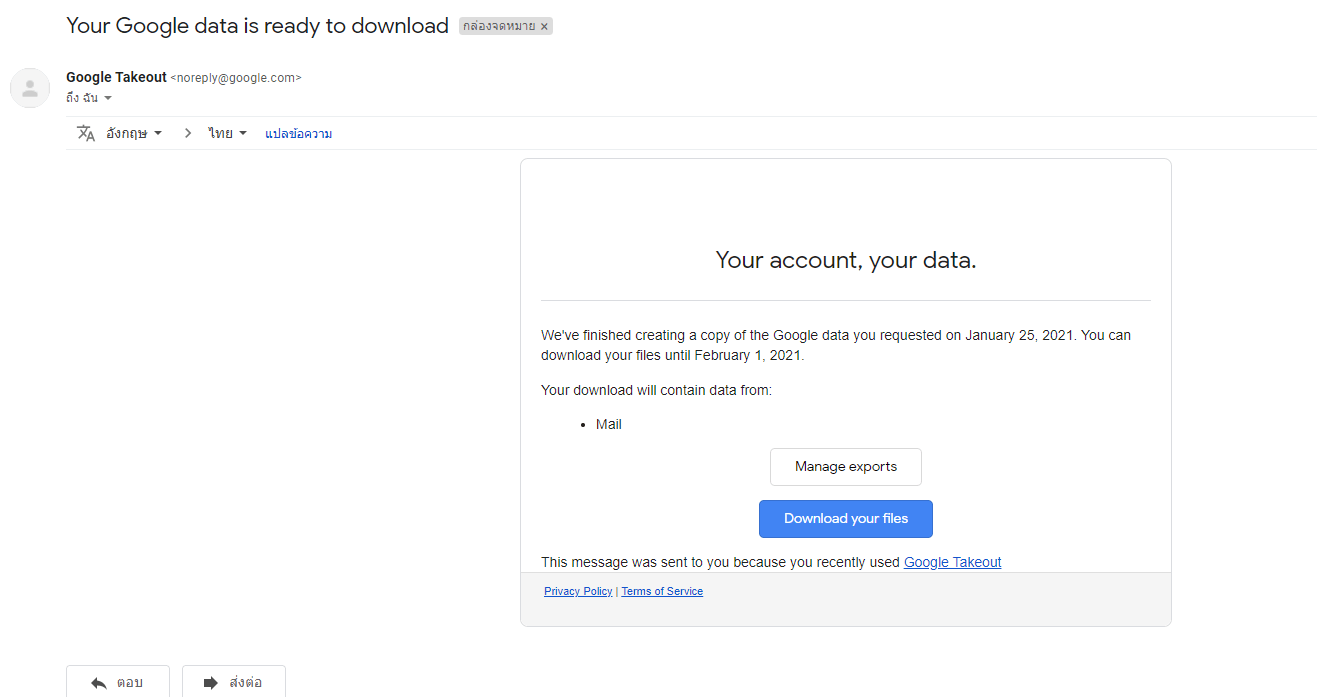The width and height of the screenshot is (1317, 697).
Task: Click the noreply@google.com sender address
Action: click(x=236, y=77)
